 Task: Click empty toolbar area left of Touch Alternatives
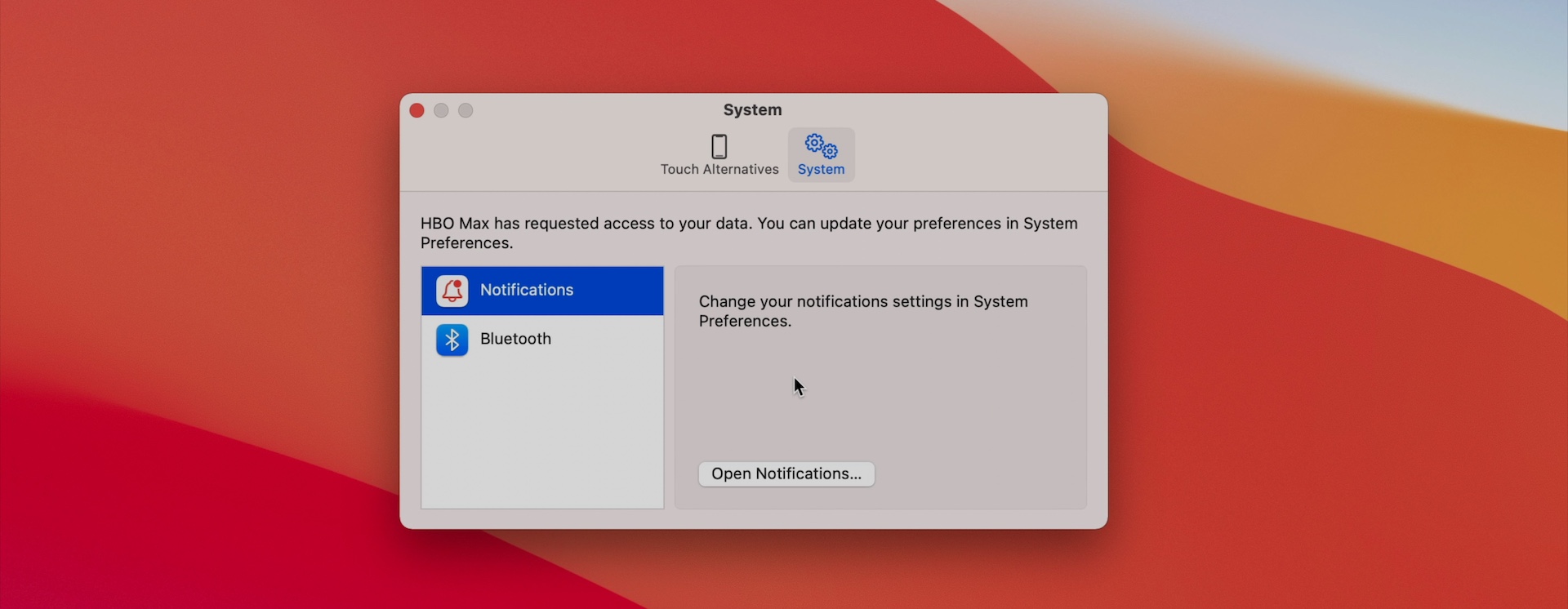(531, 155)
